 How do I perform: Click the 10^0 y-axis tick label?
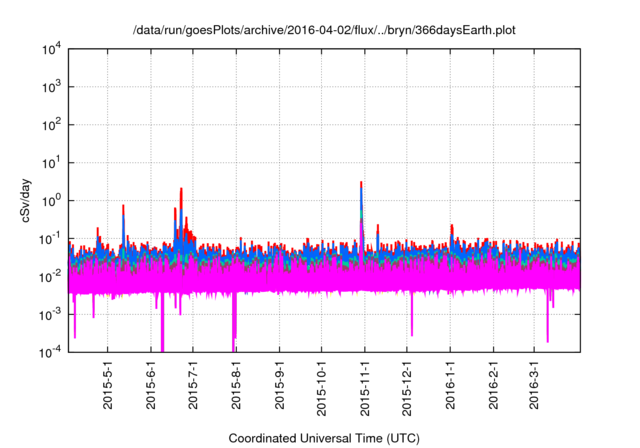(x=51, y=200)
